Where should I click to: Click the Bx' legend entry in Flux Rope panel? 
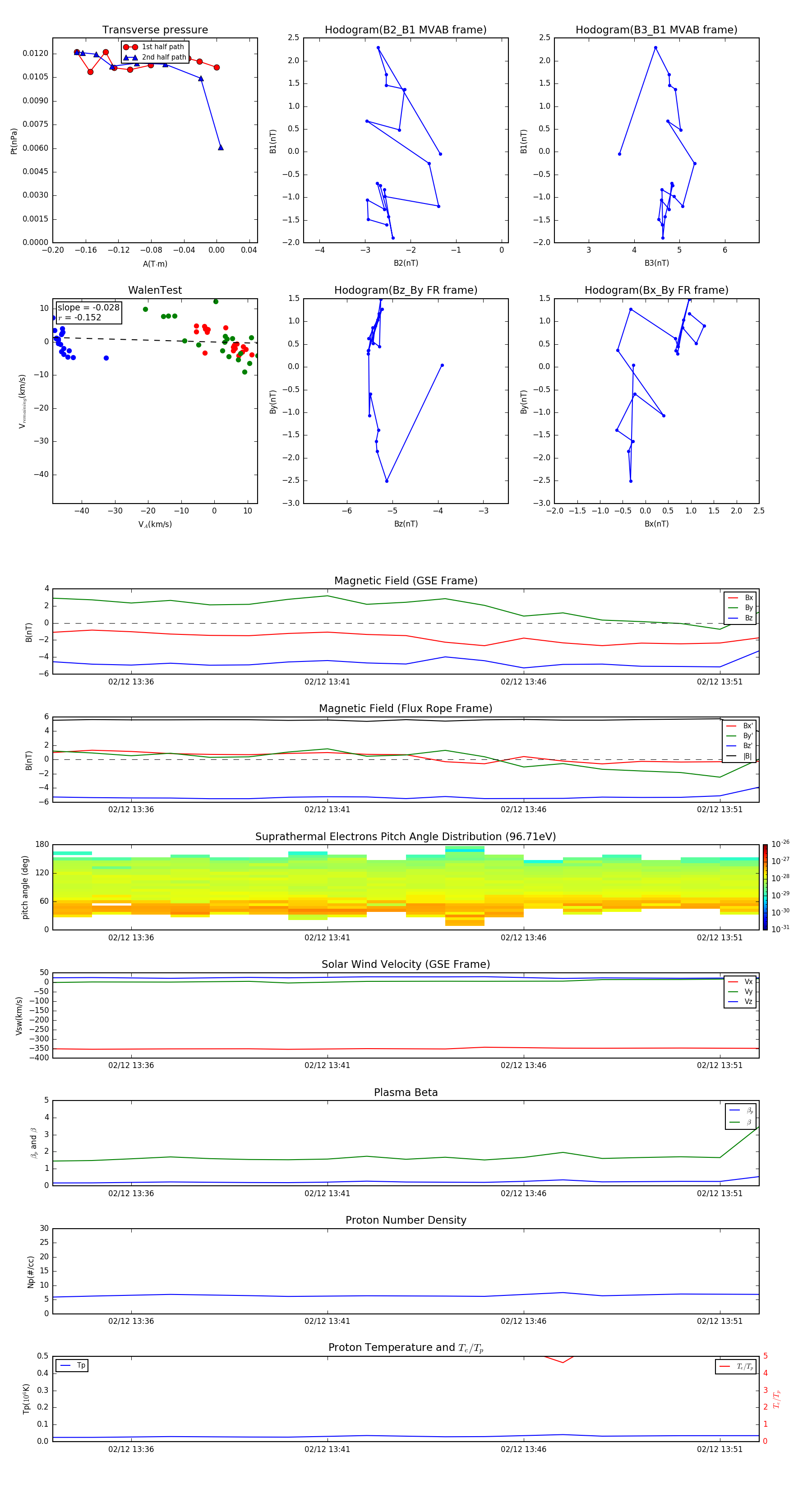coord(739,726)
